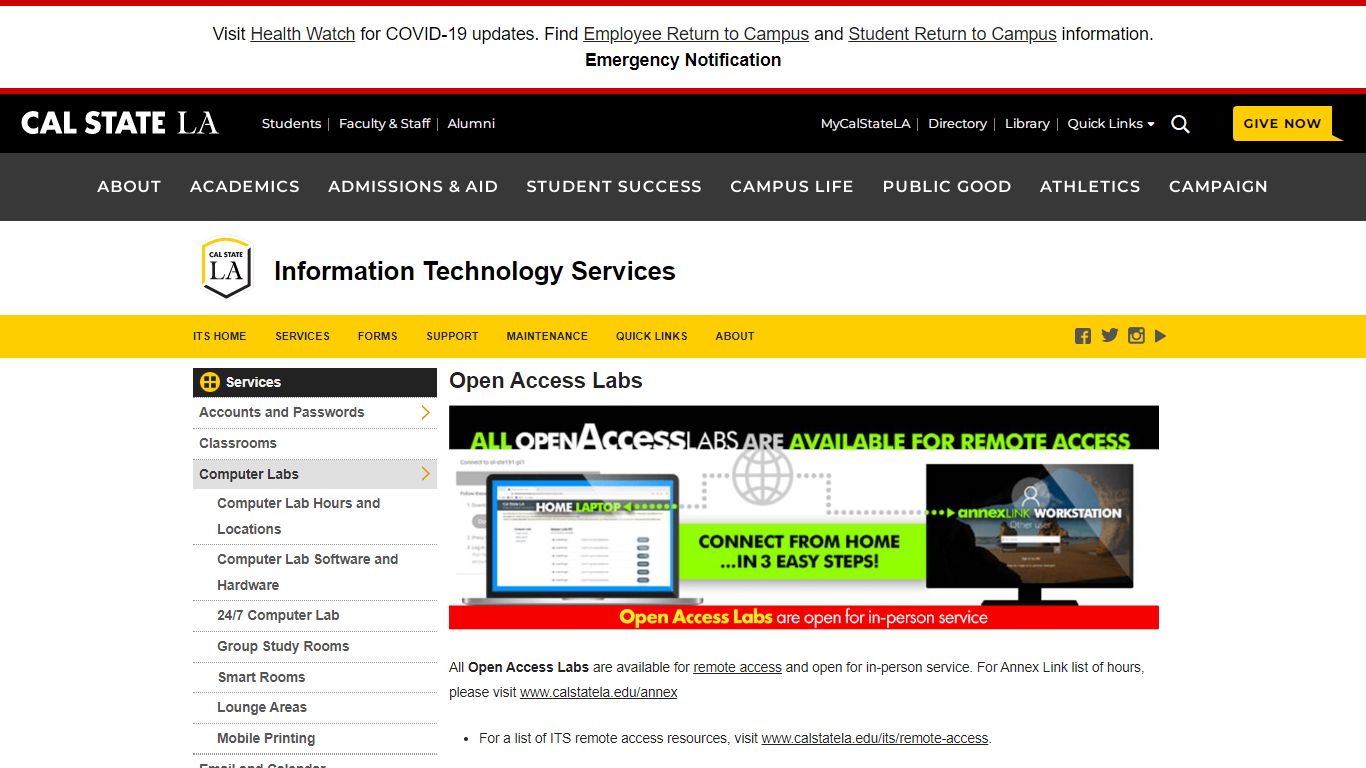Image resolution: width=1366 pixels, height=768 pixels.
Task: Open the Instagram social icon
Action: point(1136,336)
